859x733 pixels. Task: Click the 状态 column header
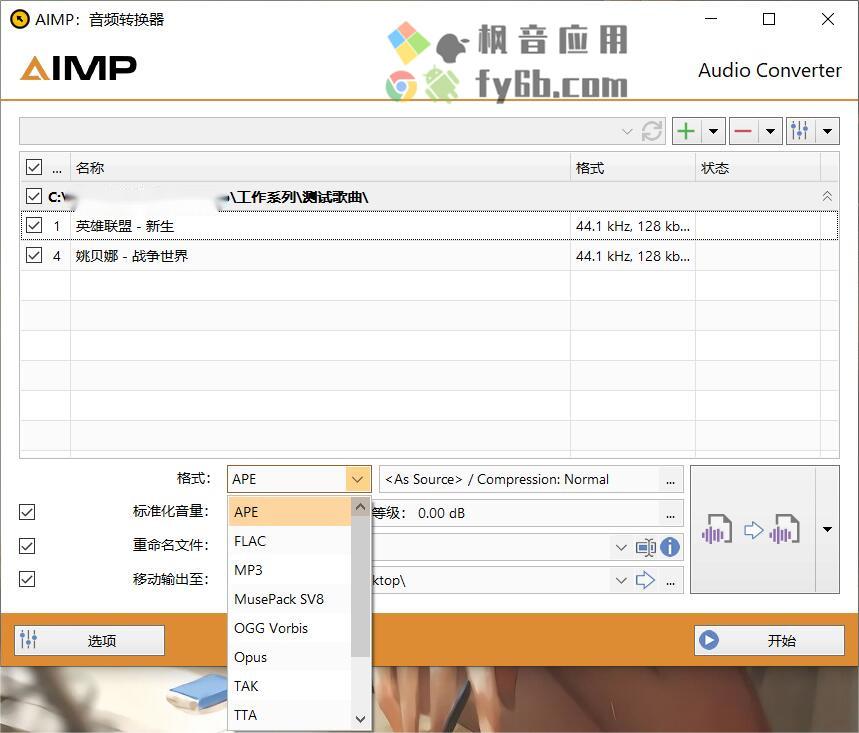click(758, 168)
